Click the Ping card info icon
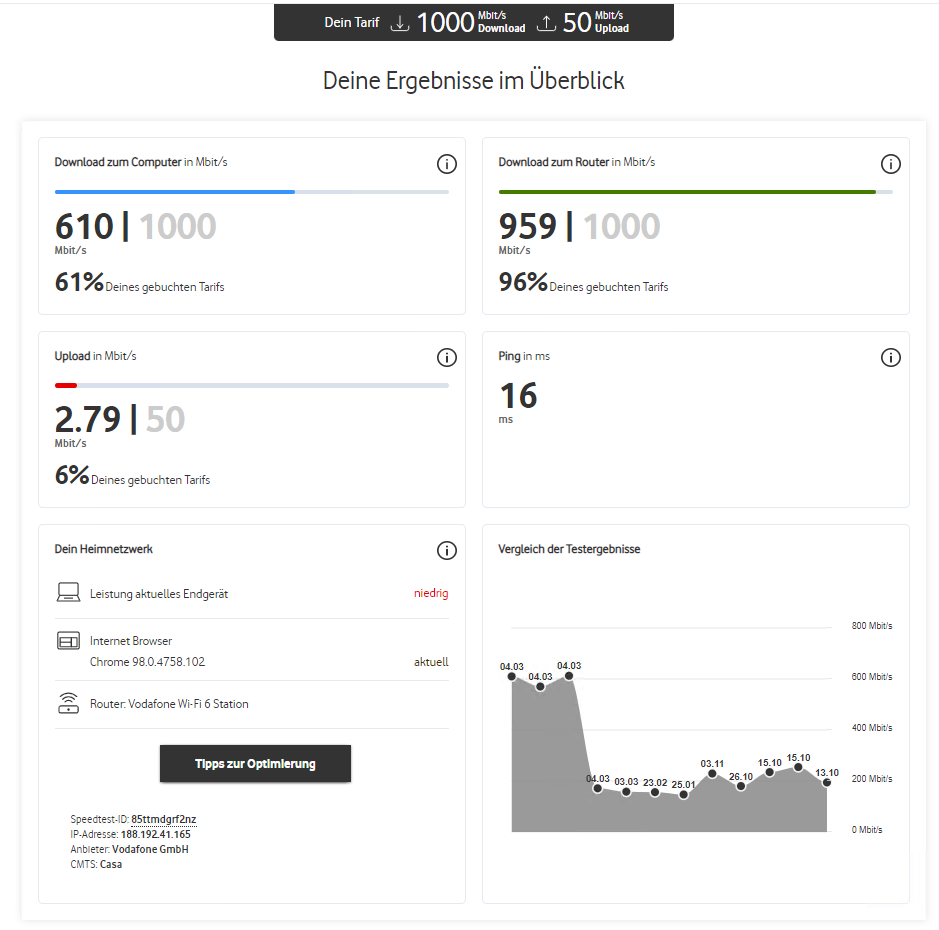939x930 pixels. coord(891,357)
